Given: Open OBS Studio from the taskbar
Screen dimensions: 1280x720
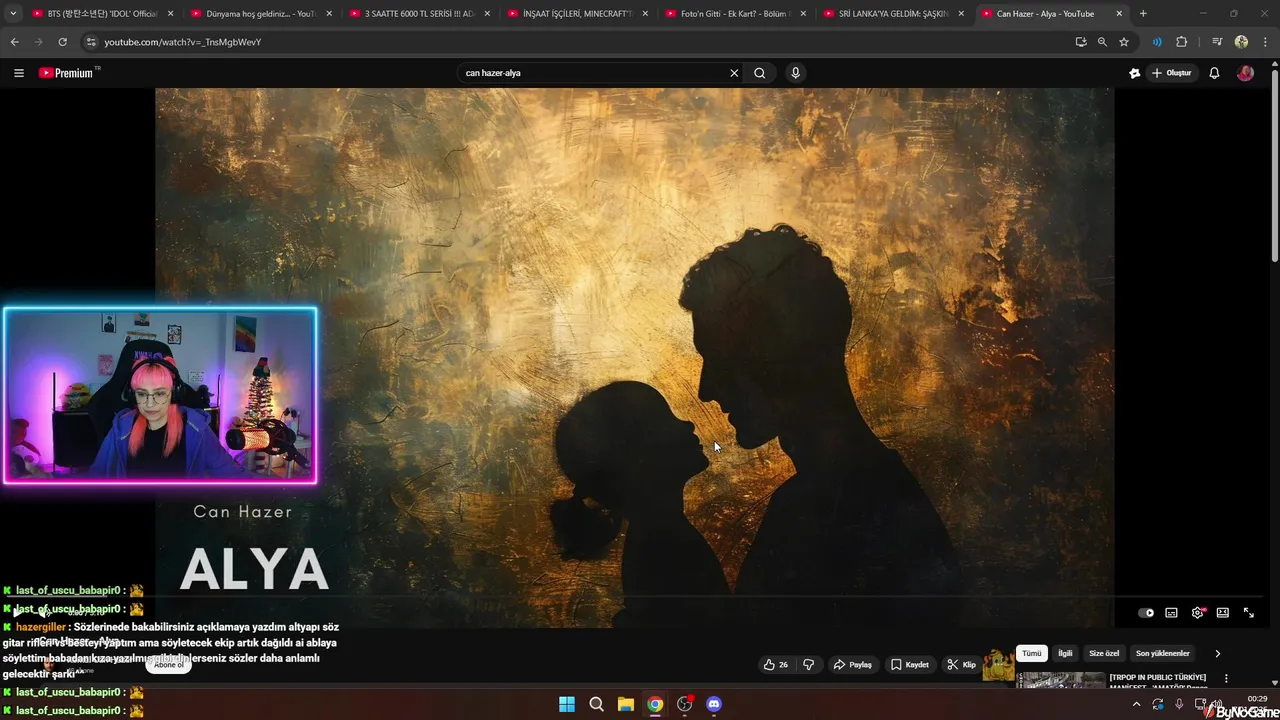Looking at the screenshot, I should pyautogui.click(x=684, y=704).
